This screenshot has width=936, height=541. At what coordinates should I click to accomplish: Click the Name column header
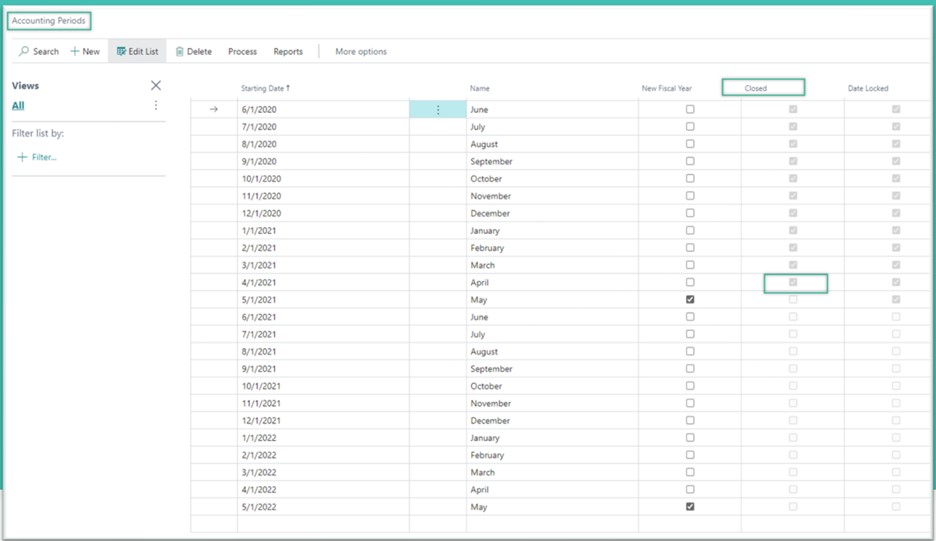[x=479, y=88]
